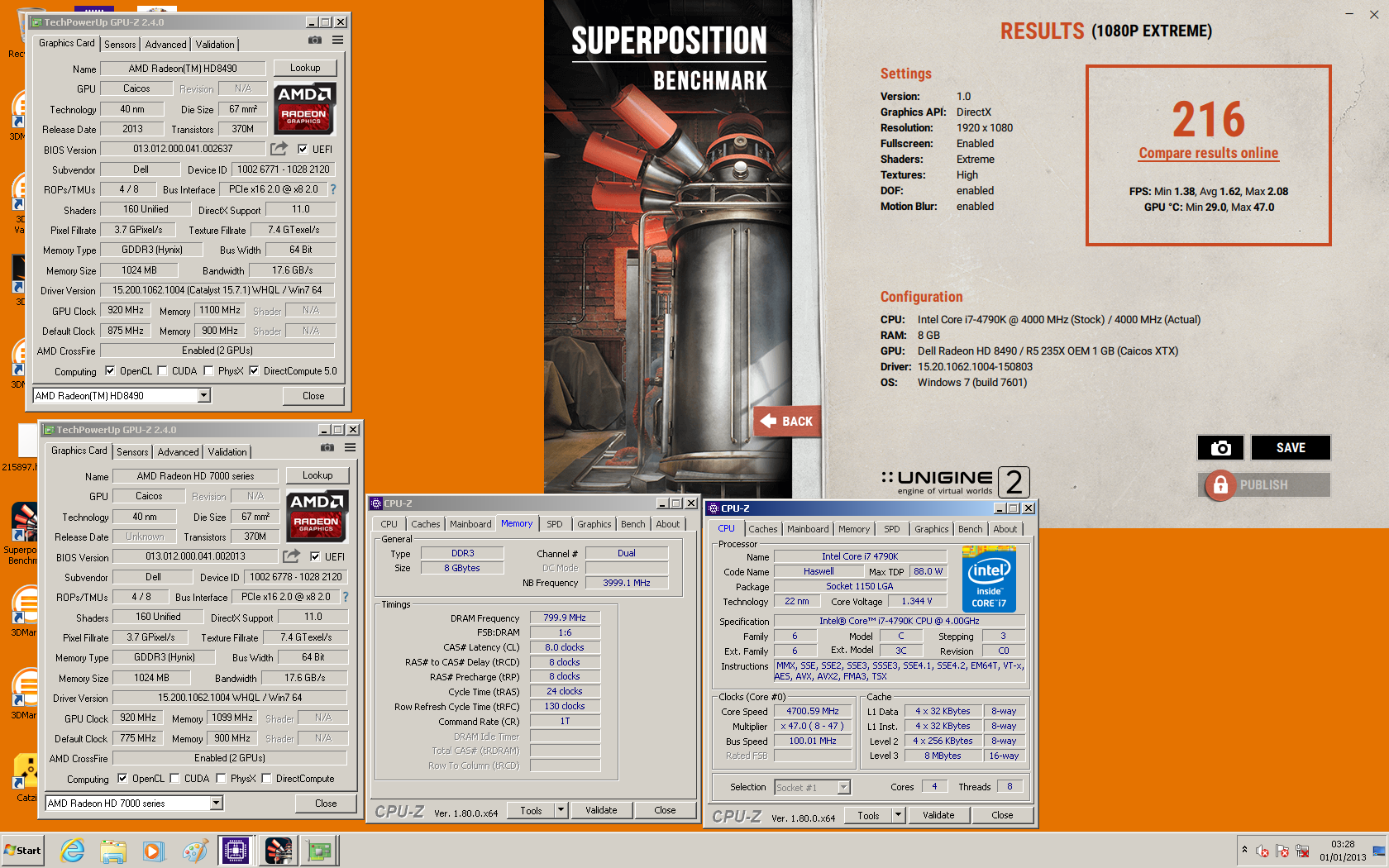The width and height of the screenshot is (1389, 868).
Task: Switch to CPU-Z taskbar icon
Action: coord(236,850)
